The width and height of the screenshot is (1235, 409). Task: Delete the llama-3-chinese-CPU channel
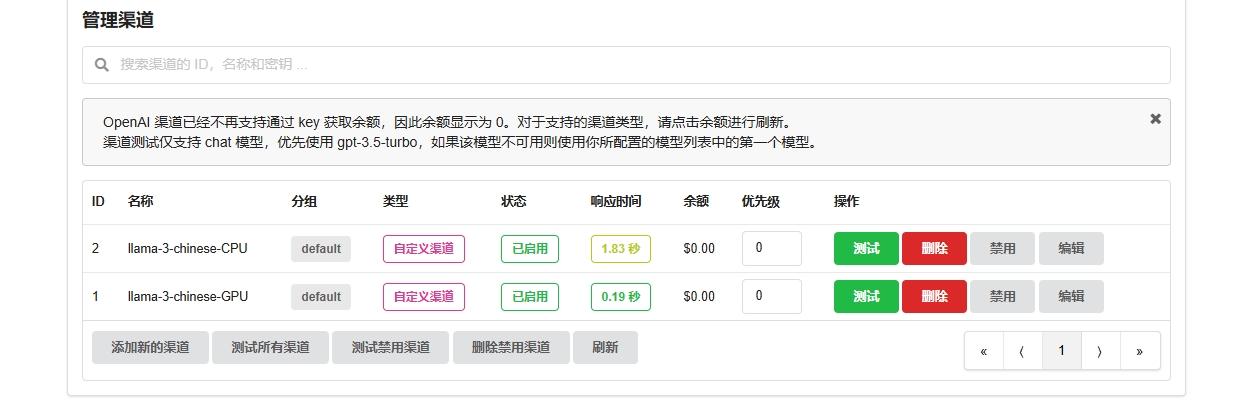point(934,249)
